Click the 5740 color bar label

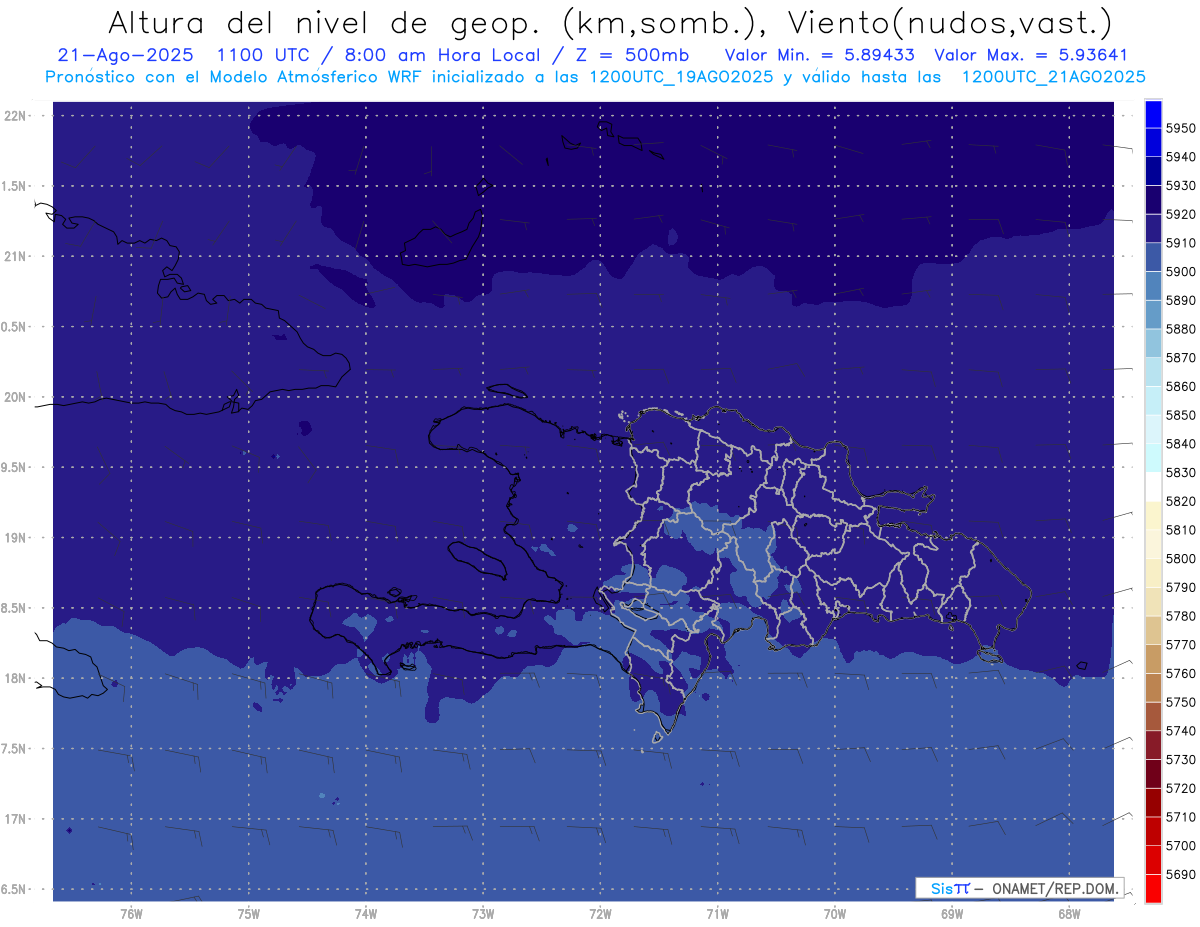coord(1181,731)
